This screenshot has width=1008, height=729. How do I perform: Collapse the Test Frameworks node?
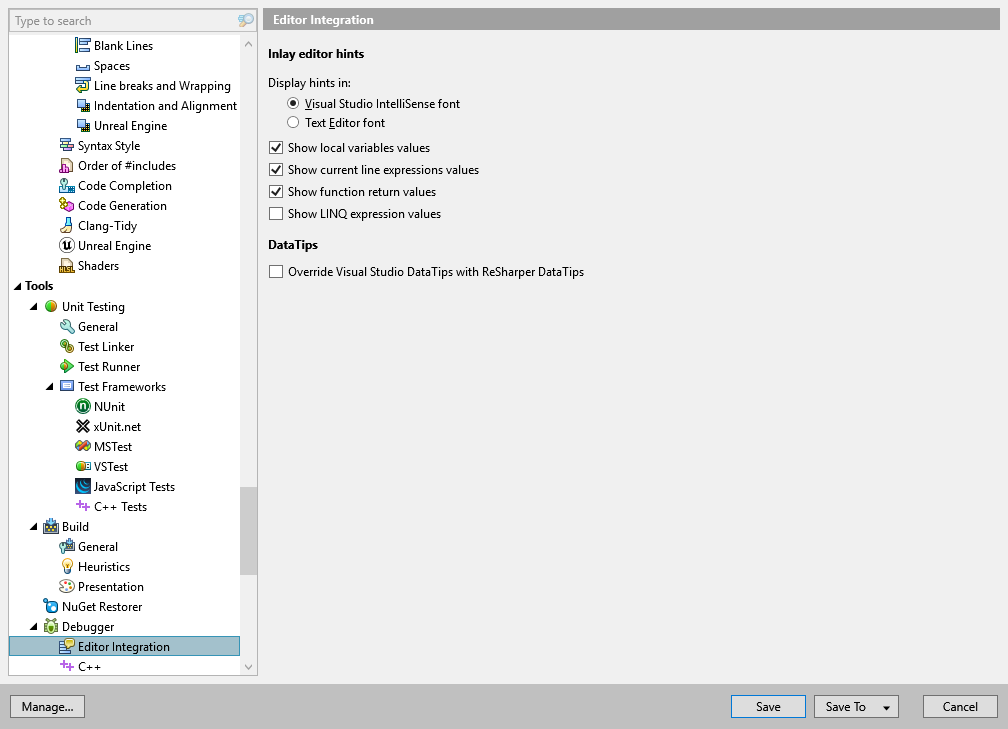[x=50, y=386]
